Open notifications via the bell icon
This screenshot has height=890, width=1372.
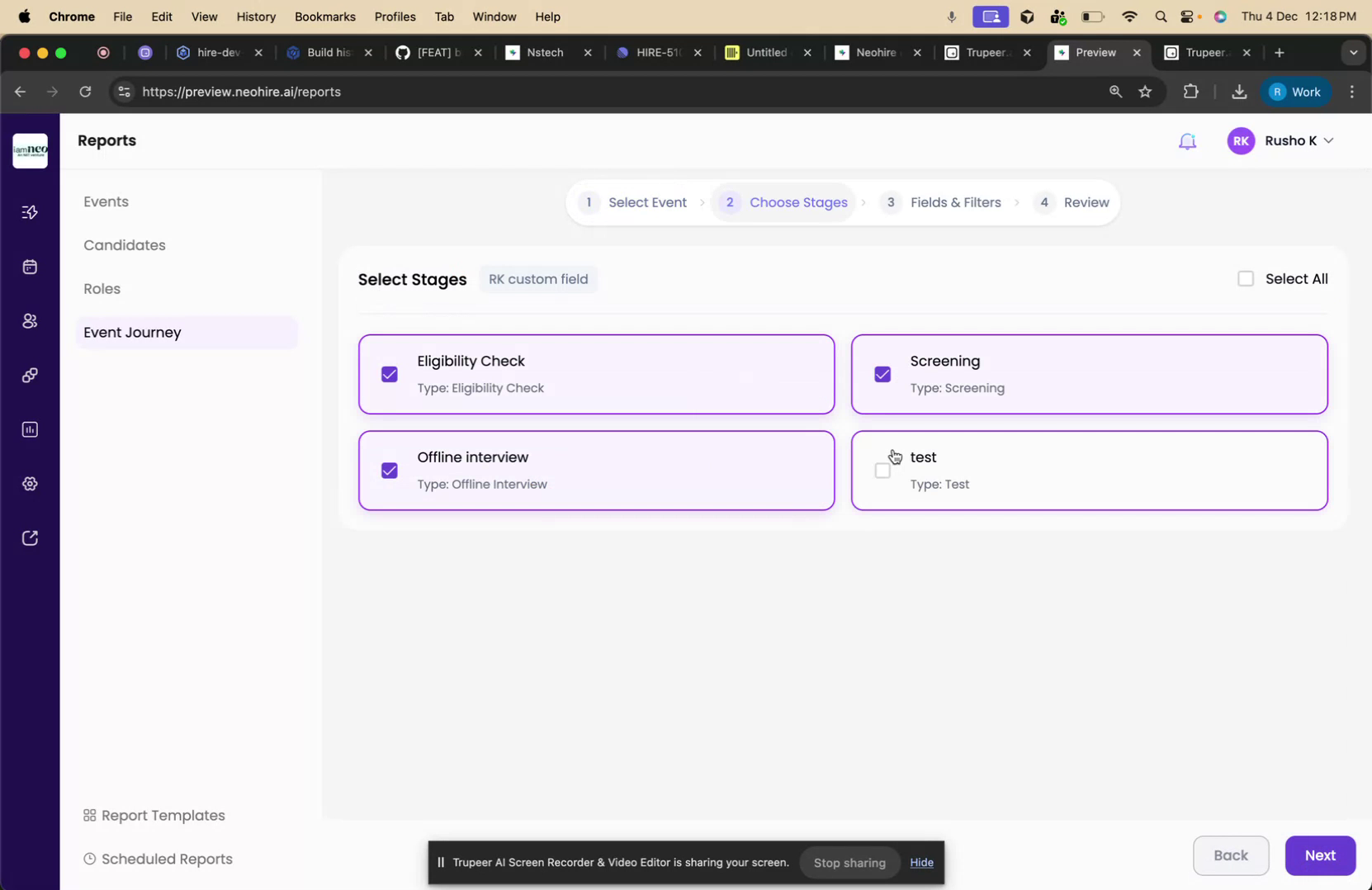(1188, 140)
